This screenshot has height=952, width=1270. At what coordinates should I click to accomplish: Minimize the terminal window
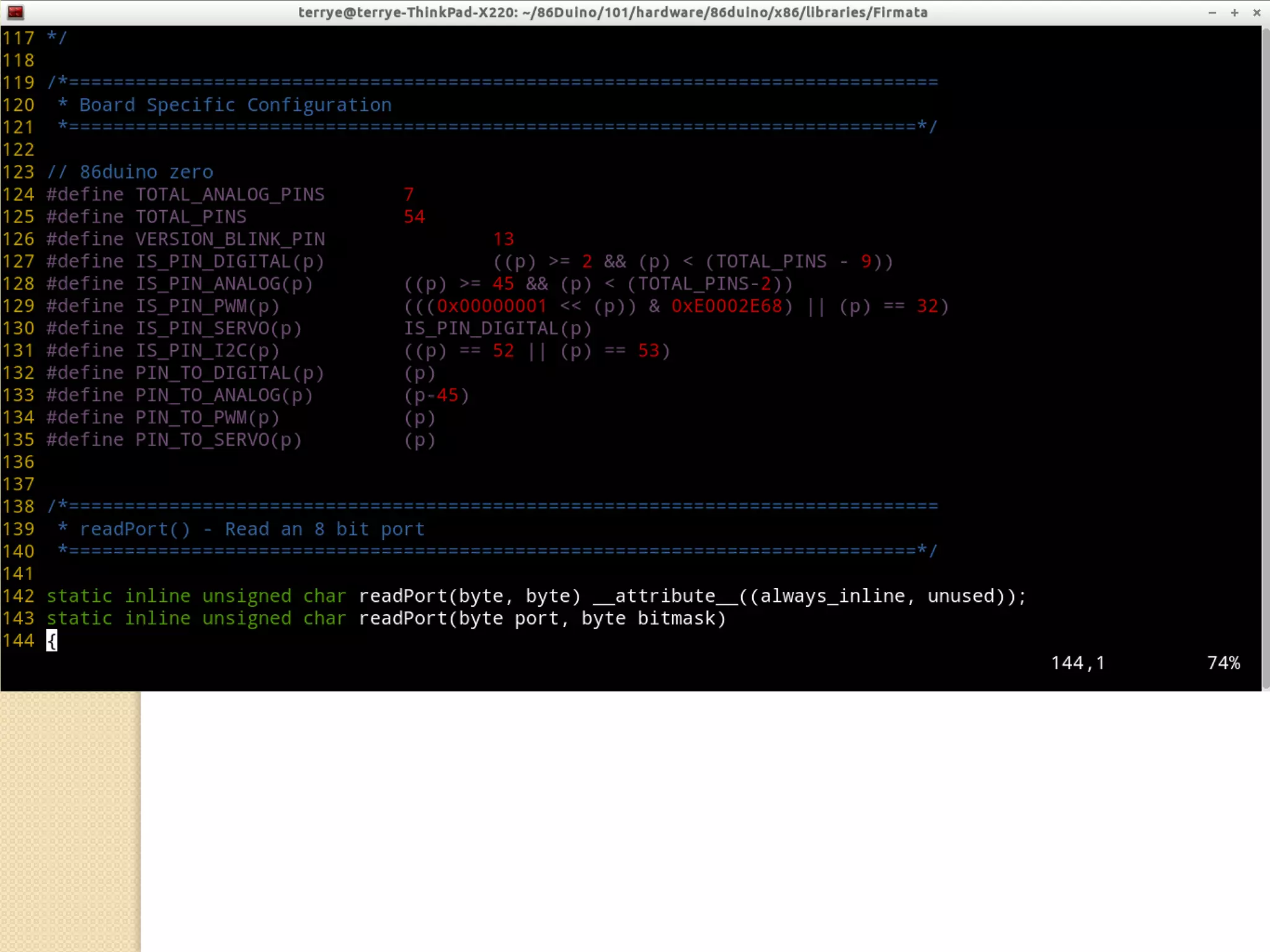pyautogui.click(x=1212, y=12)
